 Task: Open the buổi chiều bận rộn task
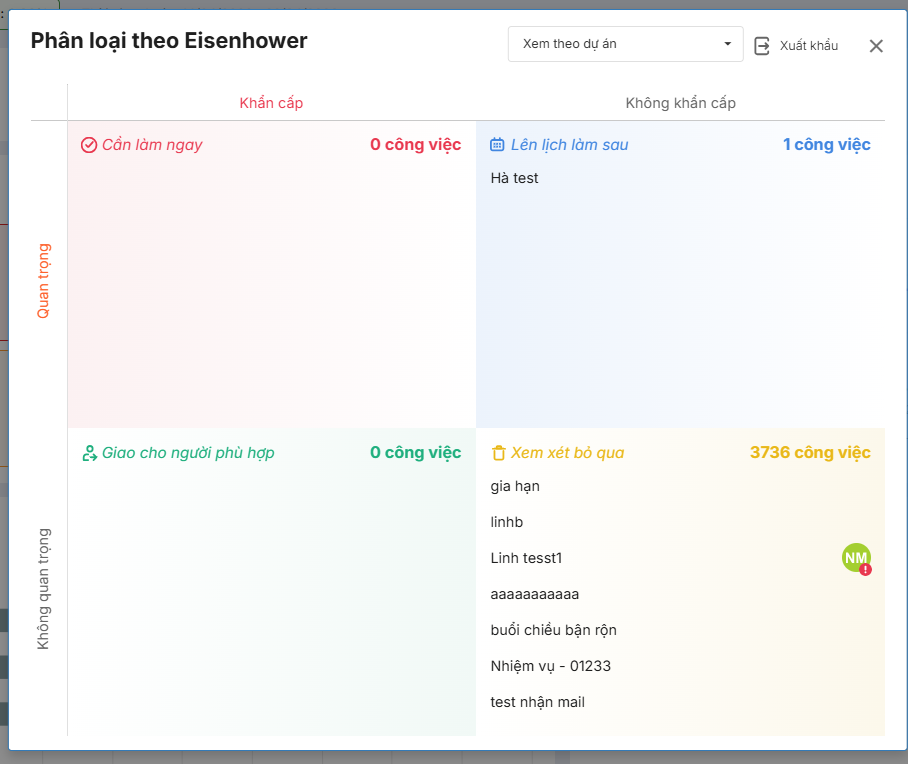[553, 630]
